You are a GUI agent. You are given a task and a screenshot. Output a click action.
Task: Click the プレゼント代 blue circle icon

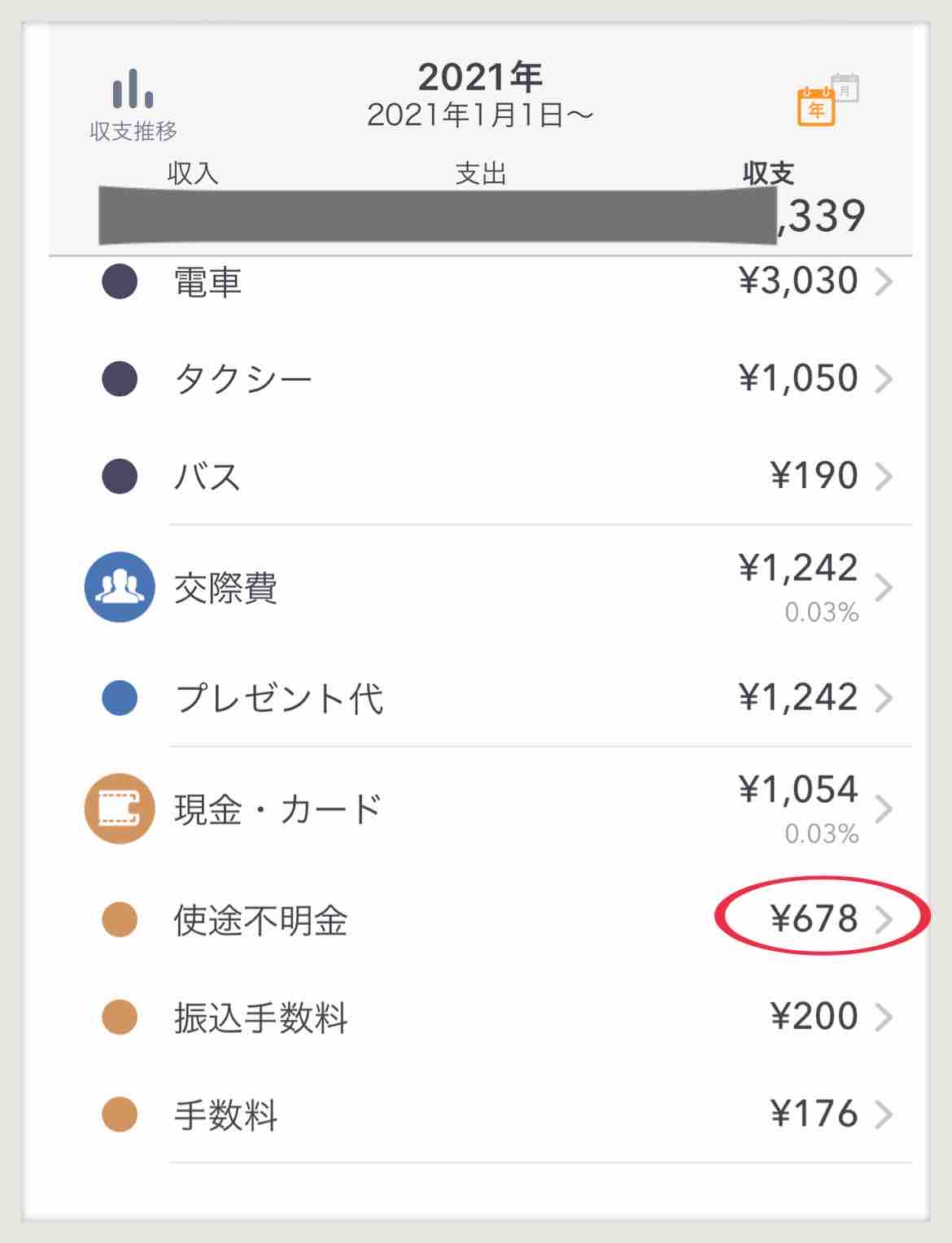119,697
